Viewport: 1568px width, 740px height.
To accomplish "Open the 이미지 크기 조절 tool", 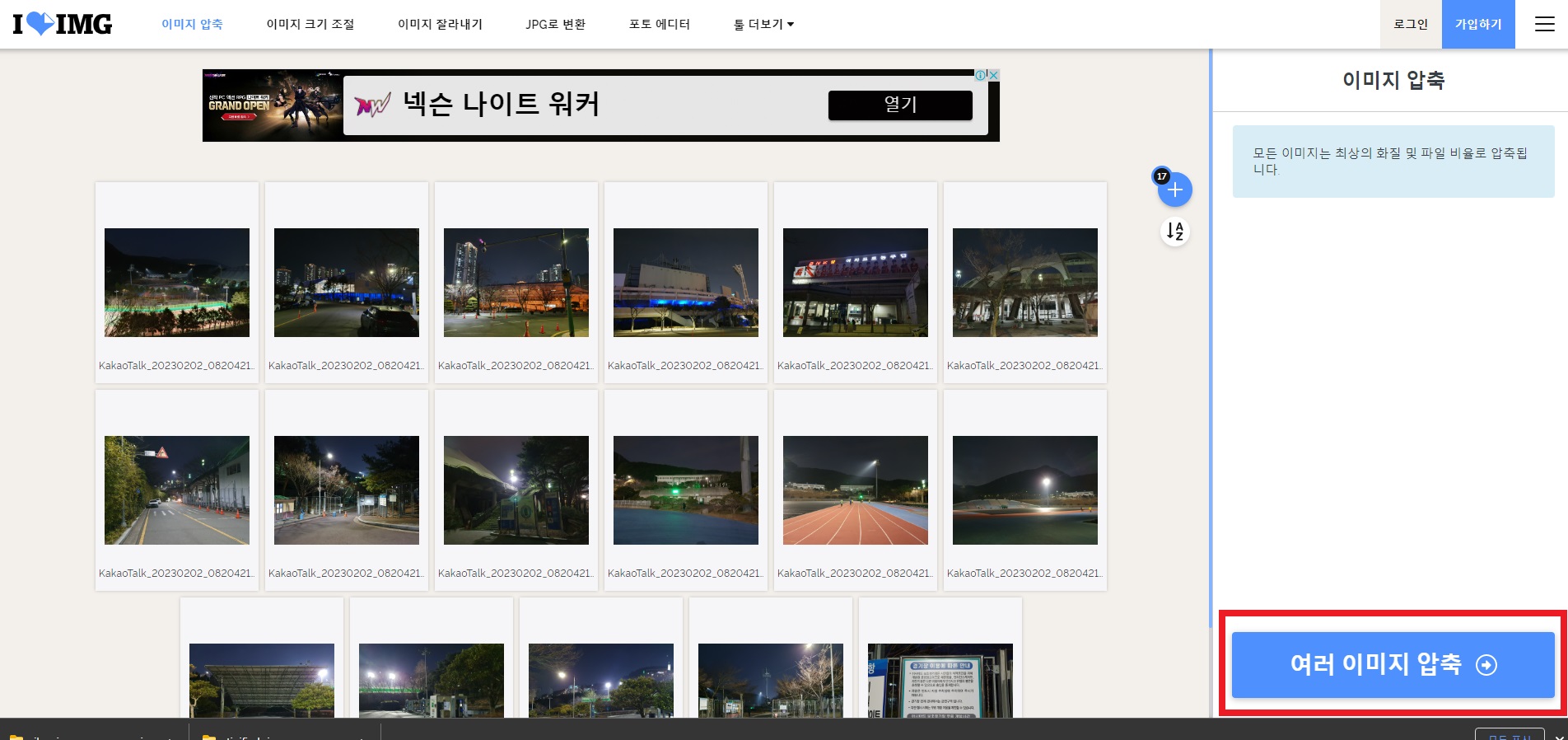I will click(310, 24).
